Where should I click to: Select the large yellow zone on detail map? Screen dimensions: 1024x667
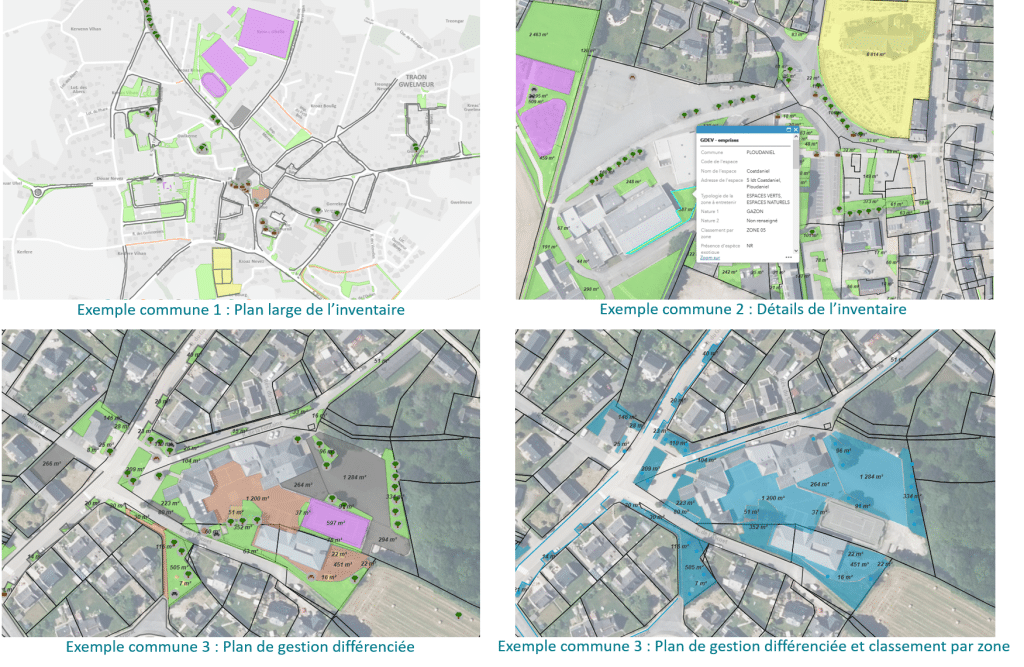(874, 70)
